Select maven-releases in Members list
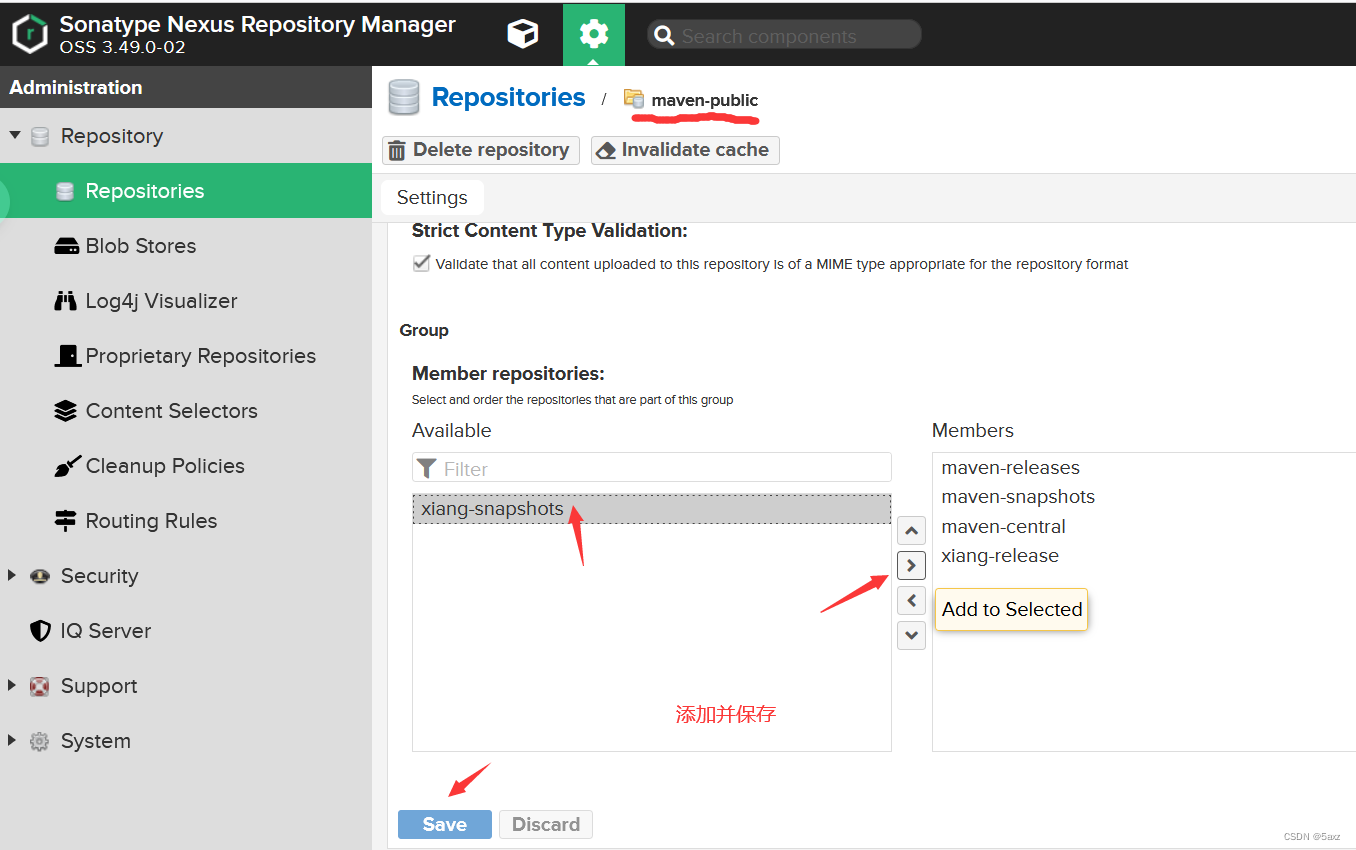Screen dimensions: 1356x850 (x=1144, y=468)
